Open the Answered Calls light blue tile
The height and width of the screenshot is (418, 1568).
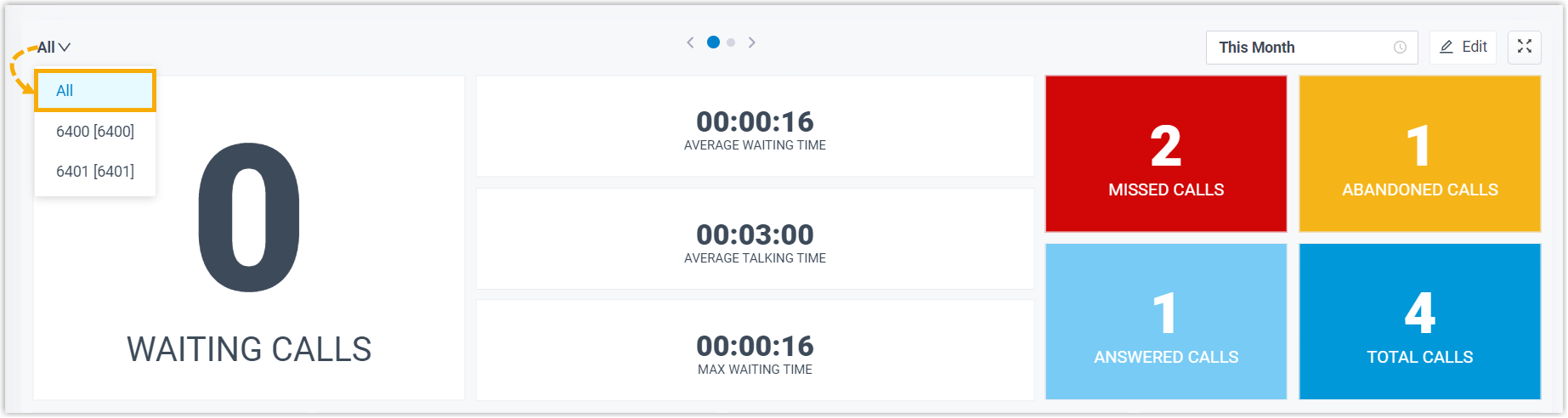click(x=1166, y=321)
